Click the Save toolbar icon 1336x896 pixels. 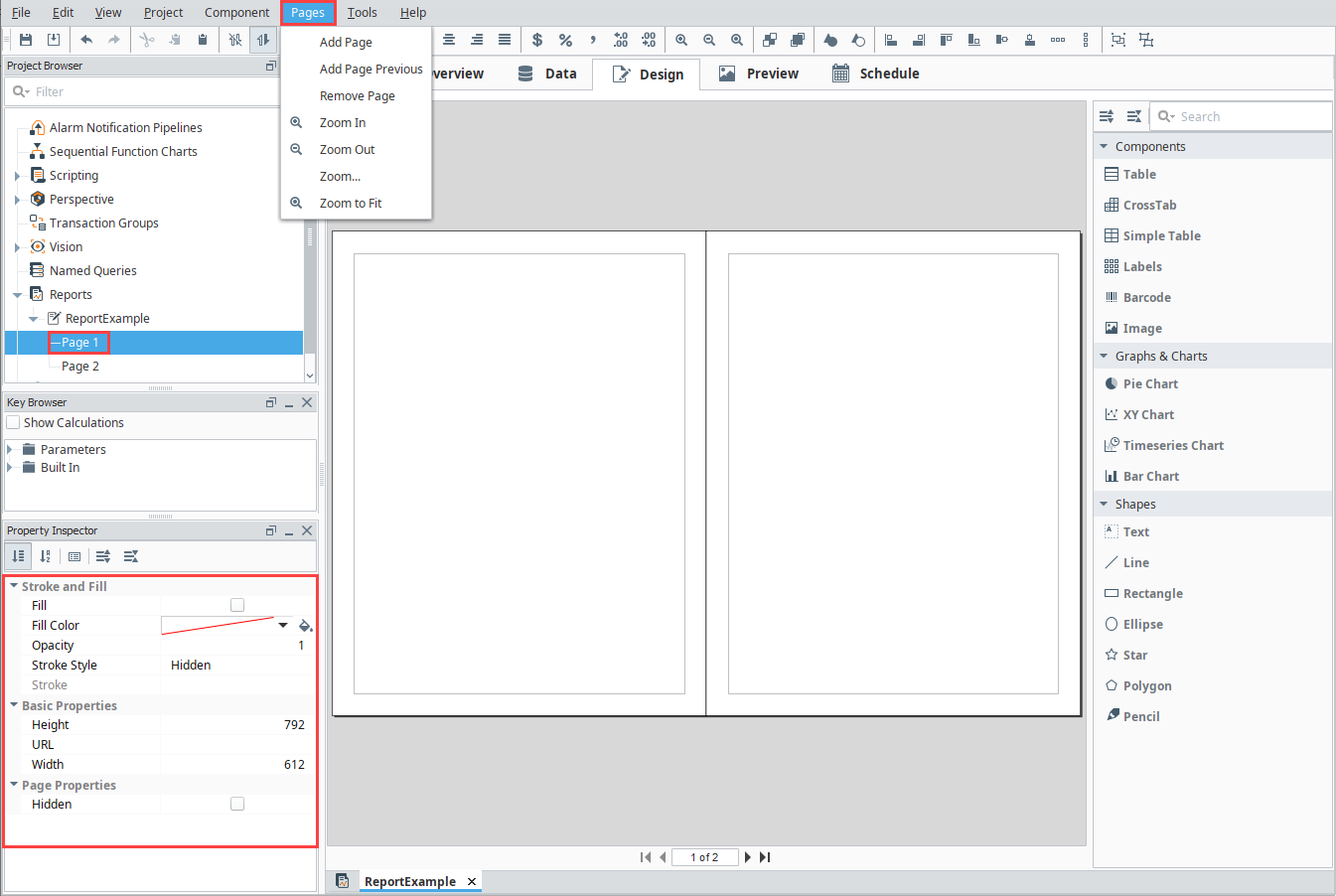[x=26, y=40]
